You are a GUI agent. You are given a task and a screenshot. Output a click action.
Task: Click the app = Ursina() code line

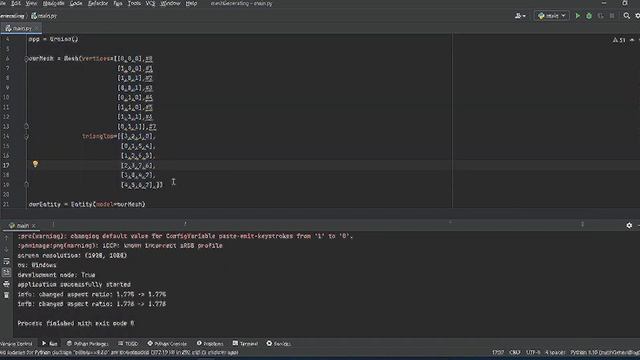pyautogui.click(x=53, y=39)
